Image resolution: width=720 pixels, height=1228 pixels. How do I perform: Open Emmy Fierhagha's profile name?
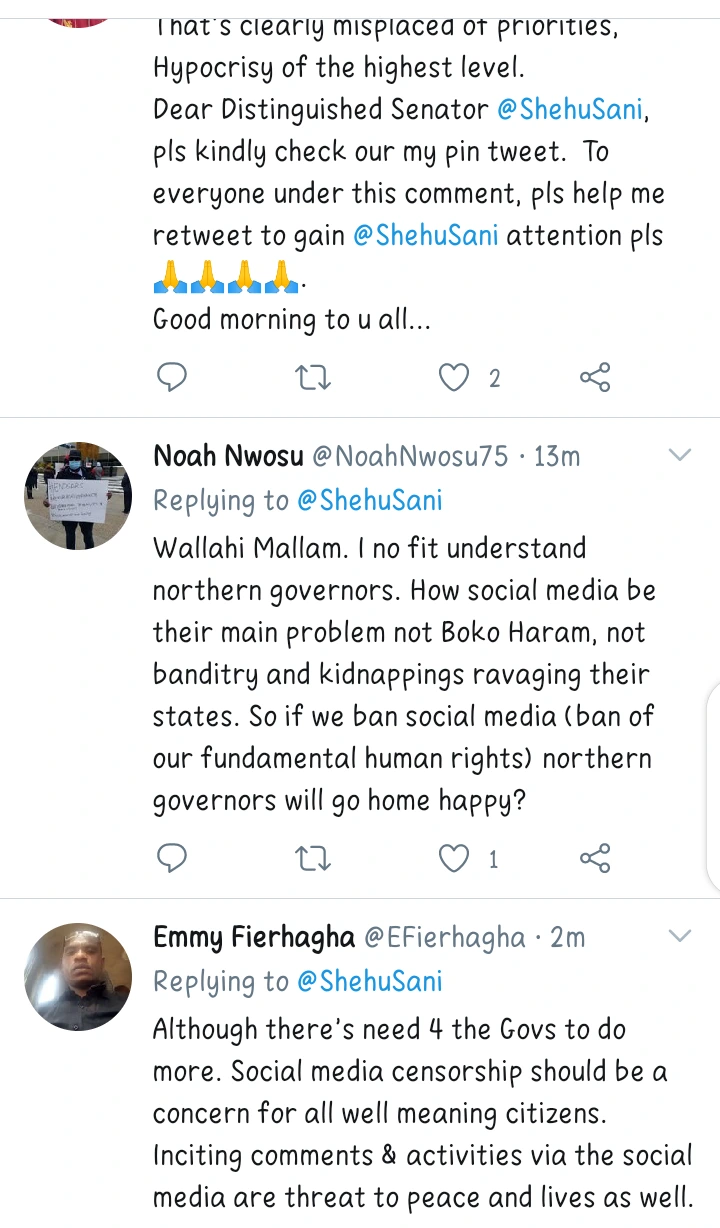pyautogui.click(x=253, y=937)
